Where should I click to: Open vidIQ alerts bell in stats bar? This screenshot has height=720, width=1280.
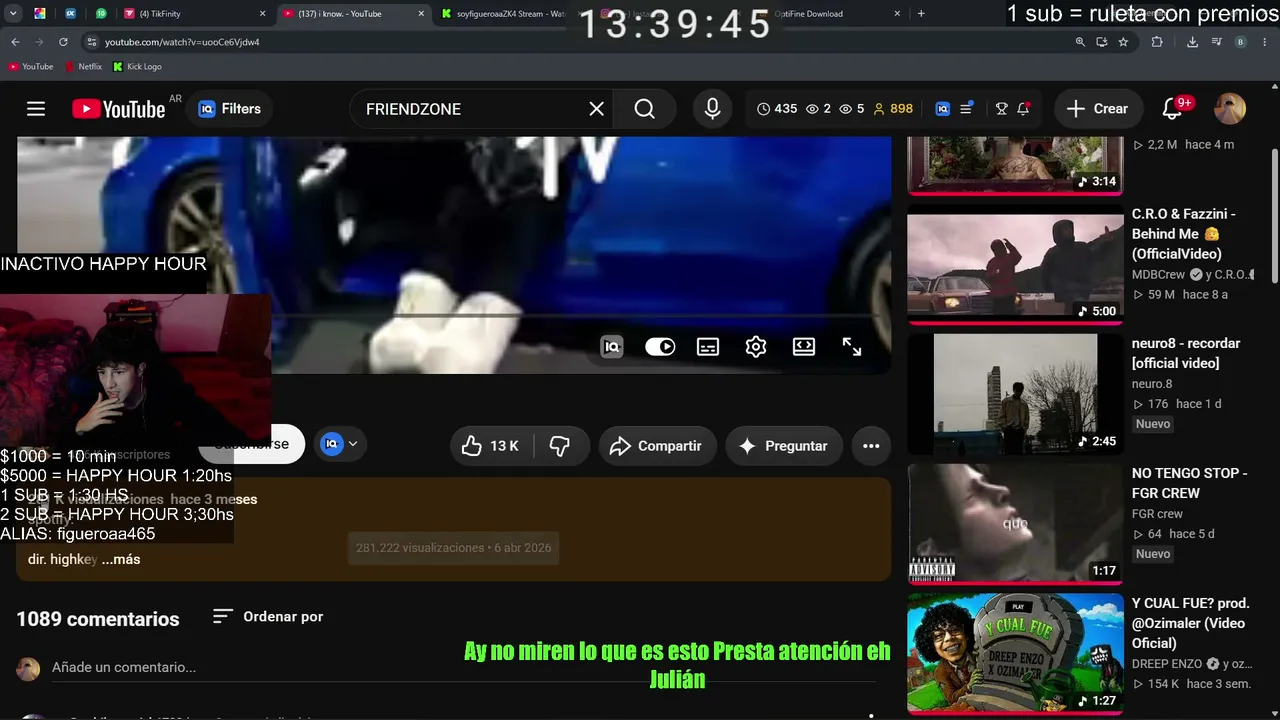click(x=1024, y=109)
